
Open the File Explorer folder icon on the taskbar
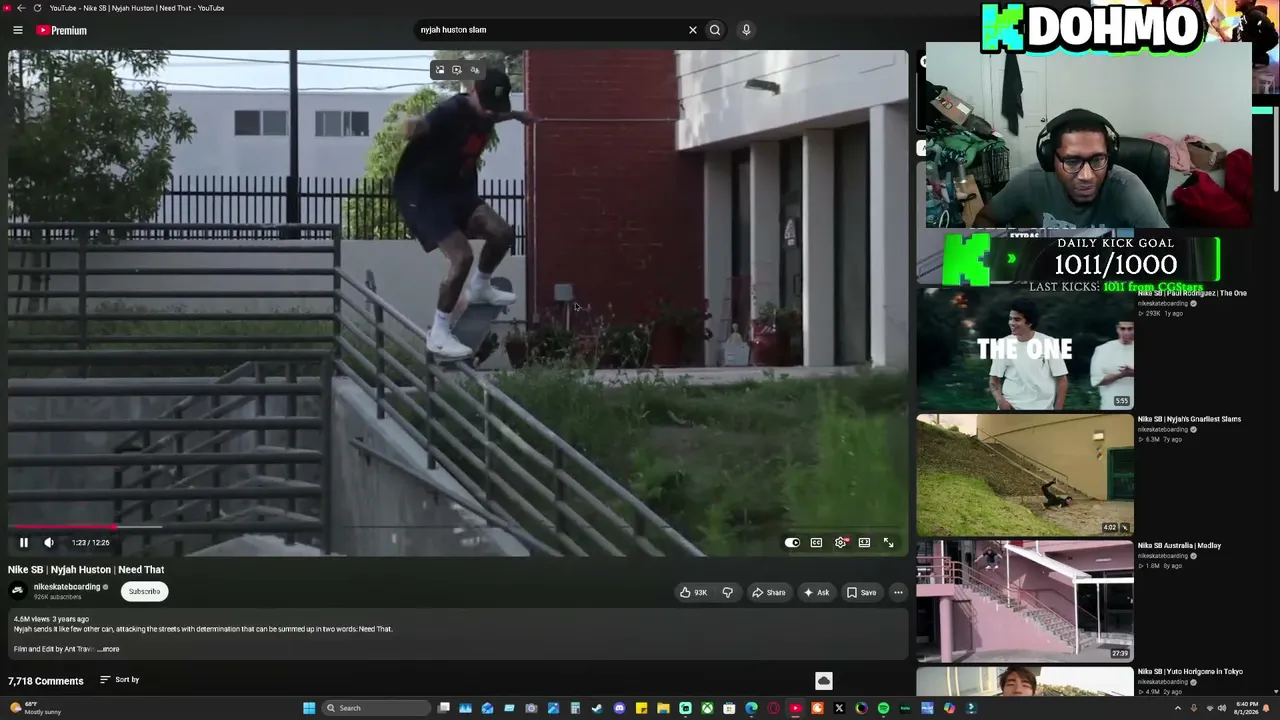[x=663, y=708]
